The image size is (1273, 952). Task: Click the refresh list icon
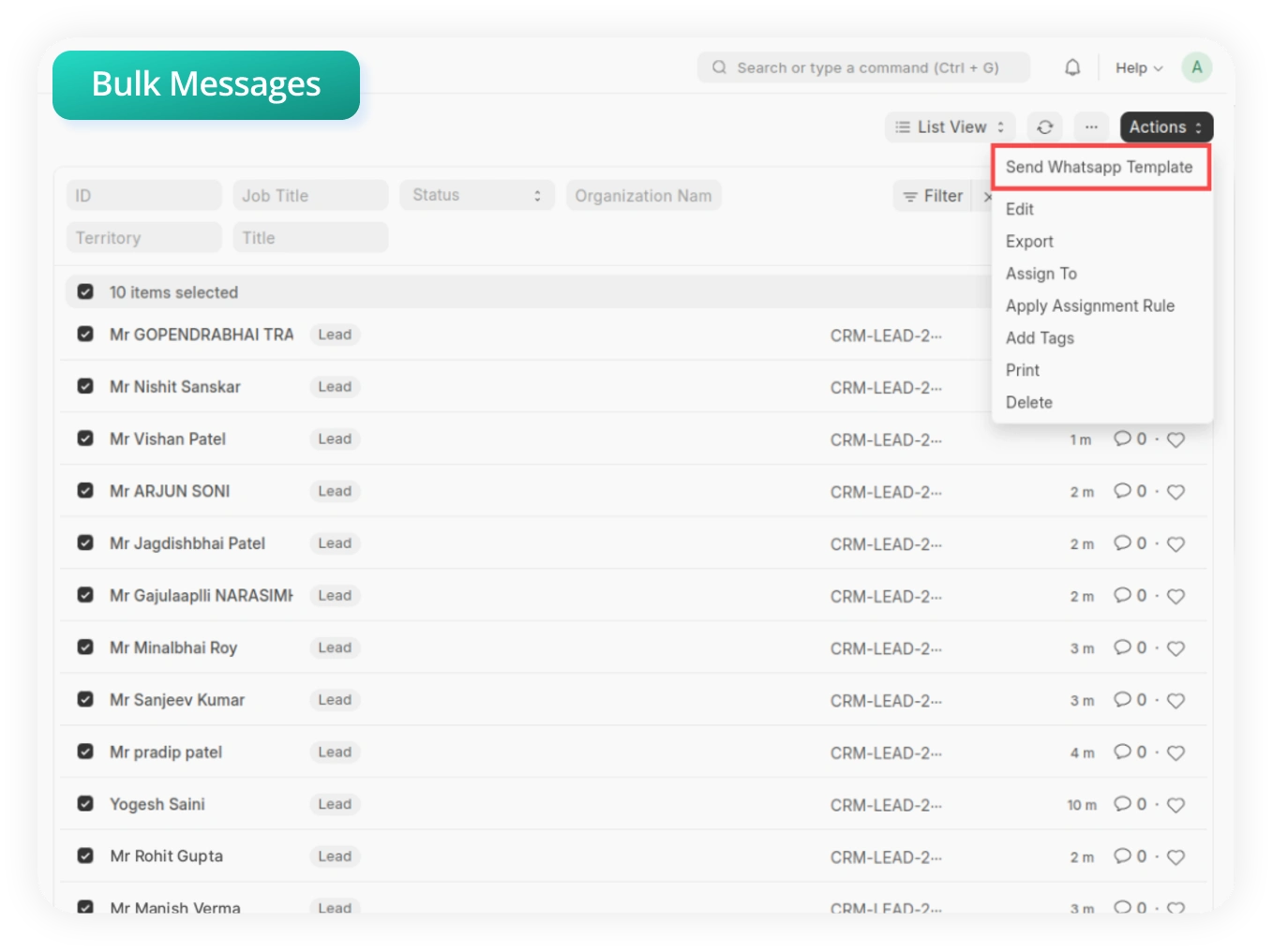coord(1045,127)
